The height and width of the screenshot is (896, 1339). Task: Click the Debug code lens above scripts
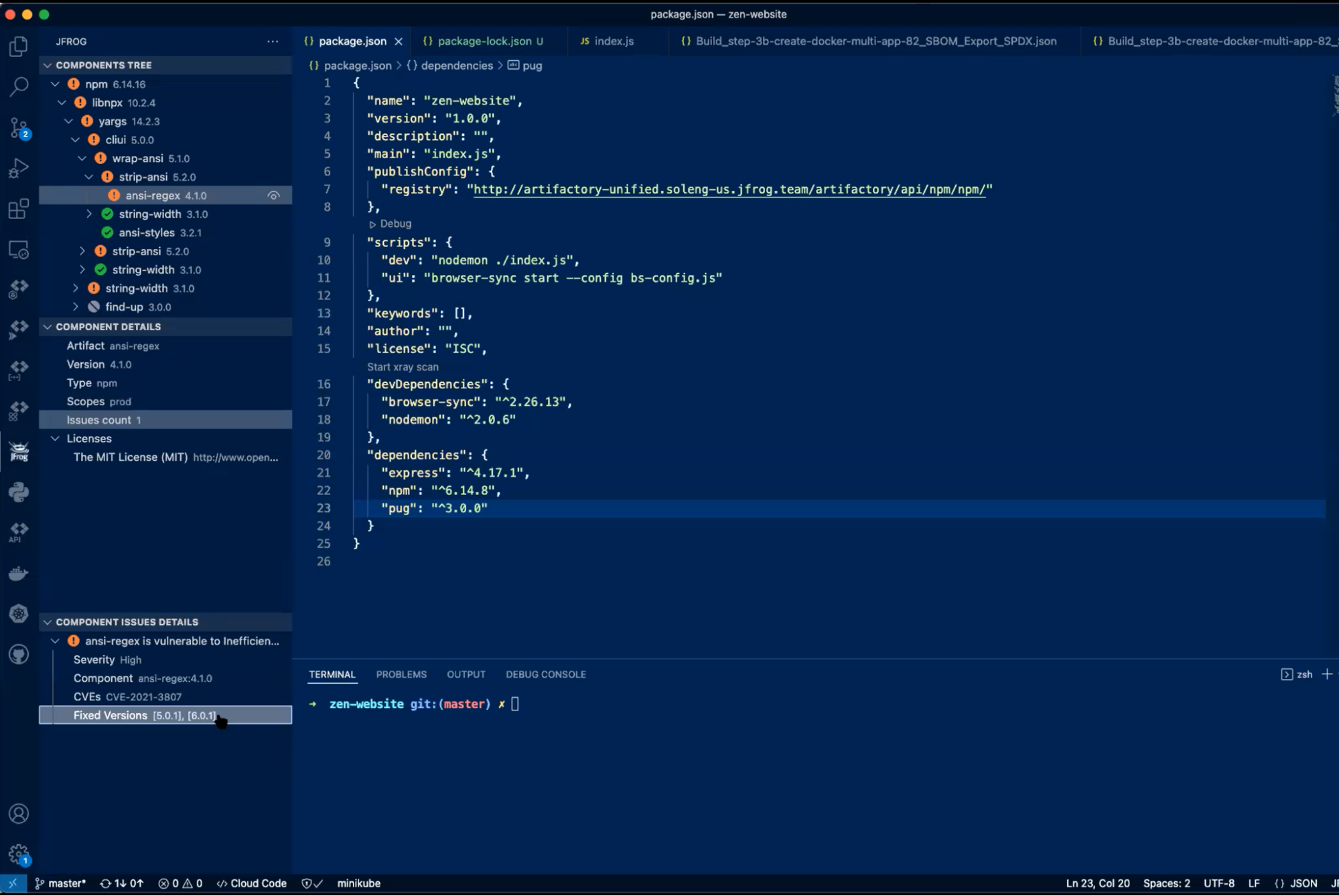click(x=393, y=224)
